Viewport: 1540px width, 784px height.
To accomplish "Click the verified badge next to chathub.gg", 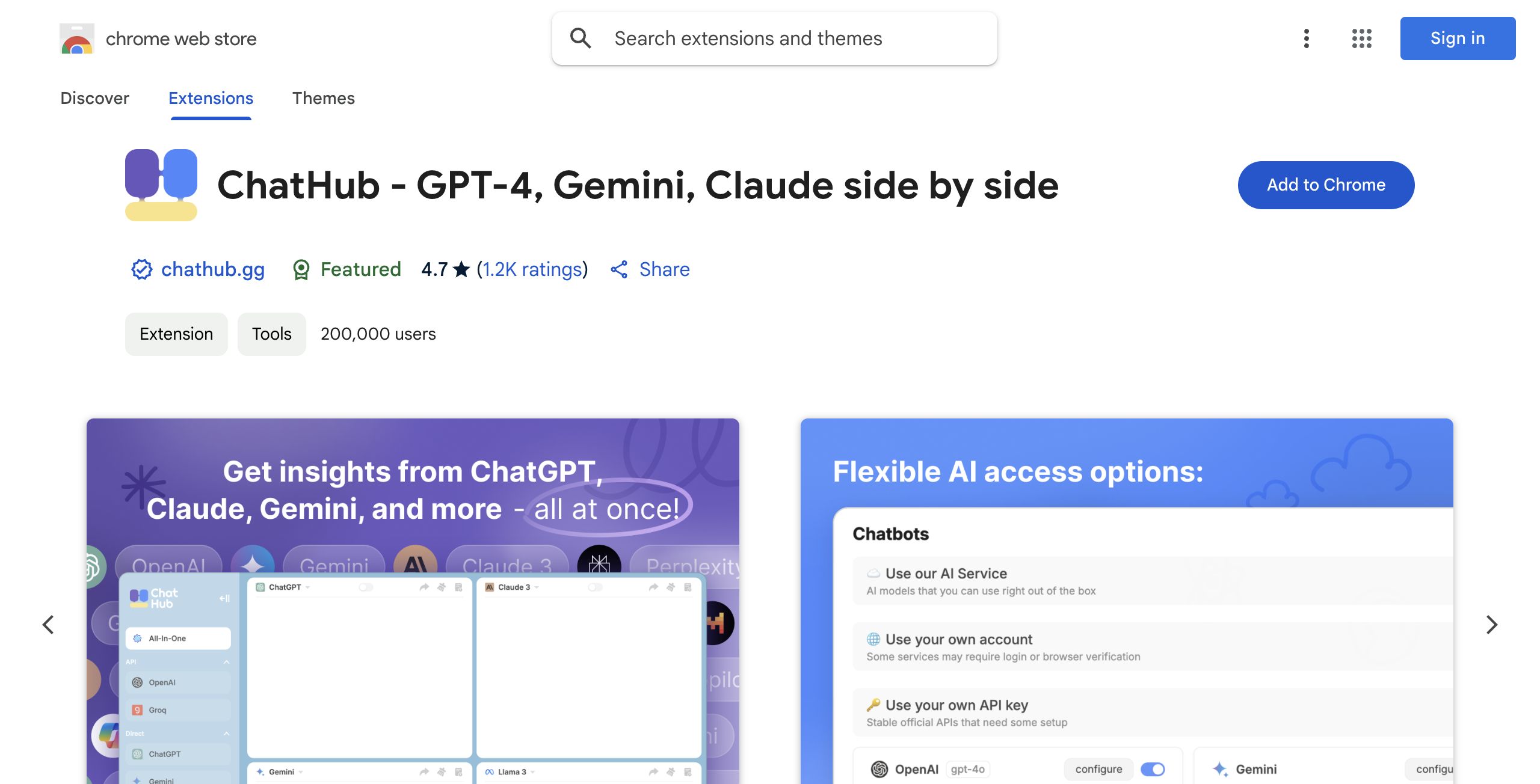I will 142,269.
